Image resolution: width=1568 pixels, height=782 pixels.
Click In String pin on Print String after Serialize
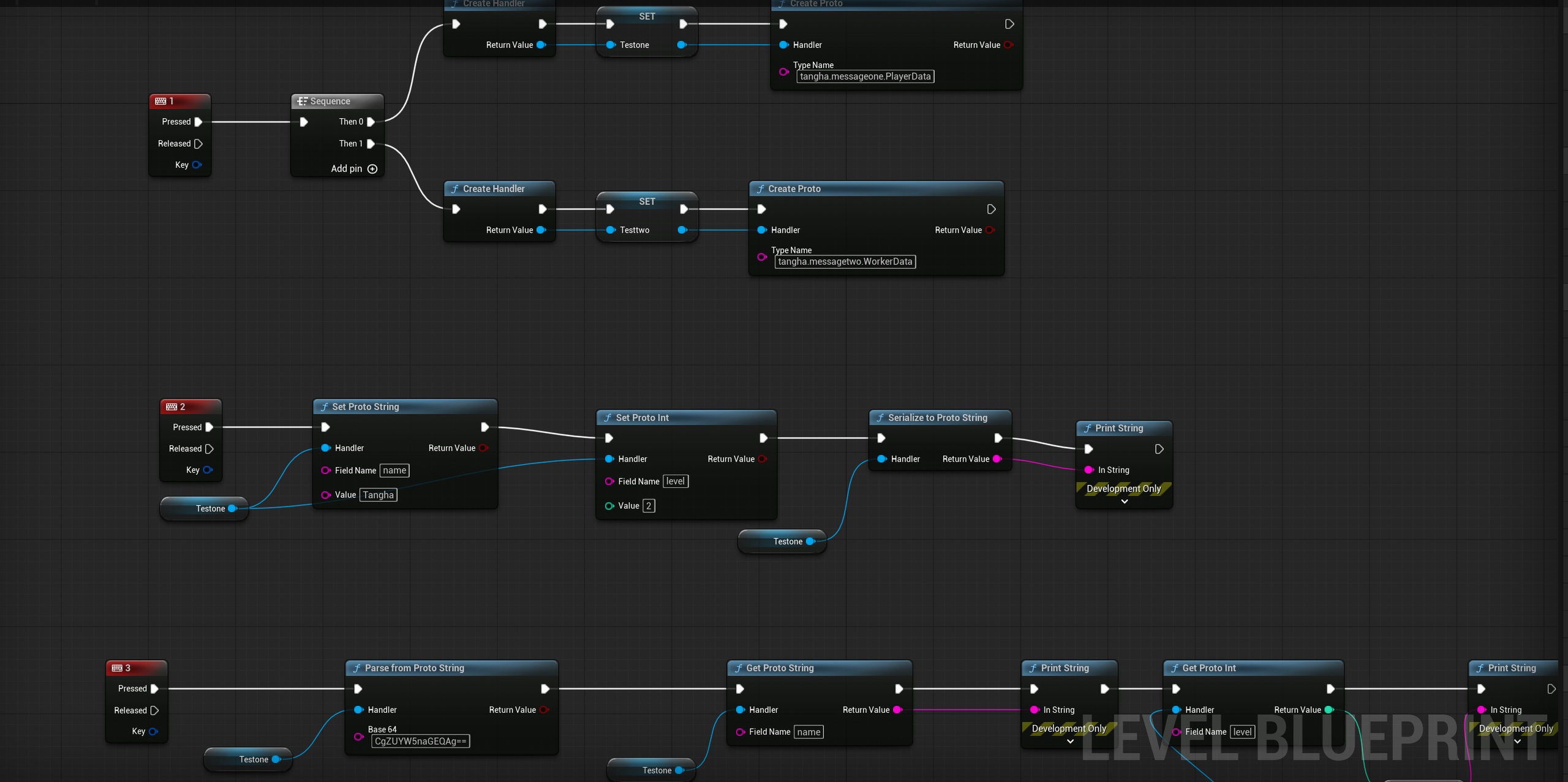point(1089,470)
